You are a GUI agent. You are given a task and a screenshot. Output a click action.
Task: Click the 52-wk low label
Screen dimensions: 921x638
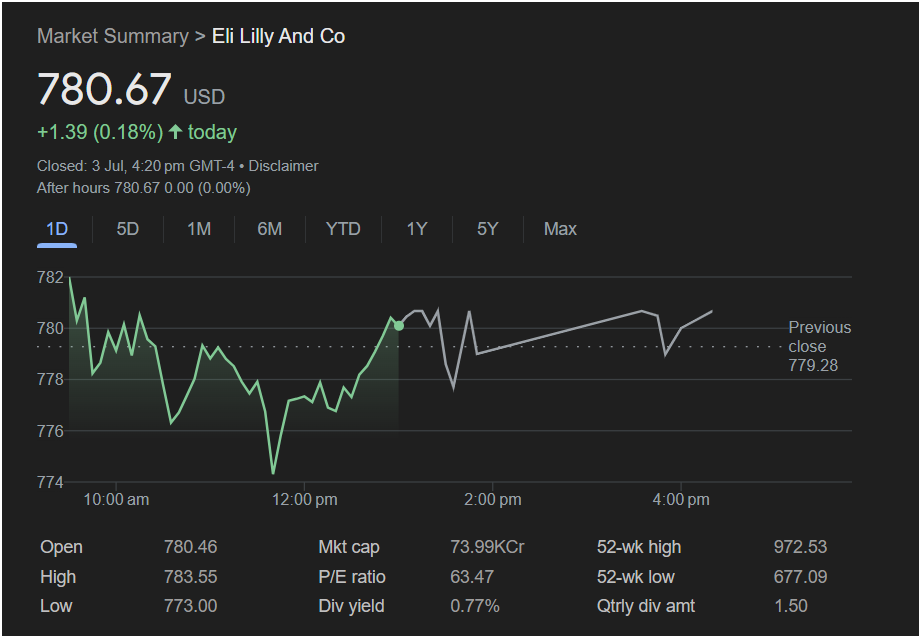click(x=635, y=577)
